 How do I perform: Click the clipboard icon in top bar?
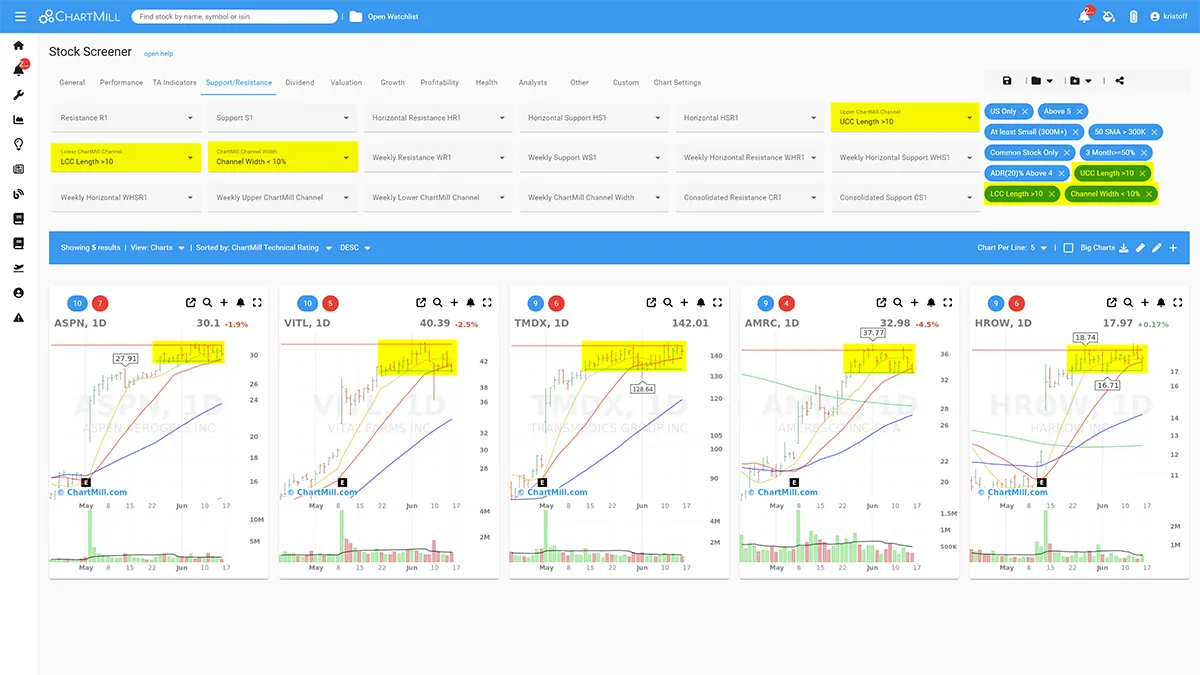tap(1133, 16)
